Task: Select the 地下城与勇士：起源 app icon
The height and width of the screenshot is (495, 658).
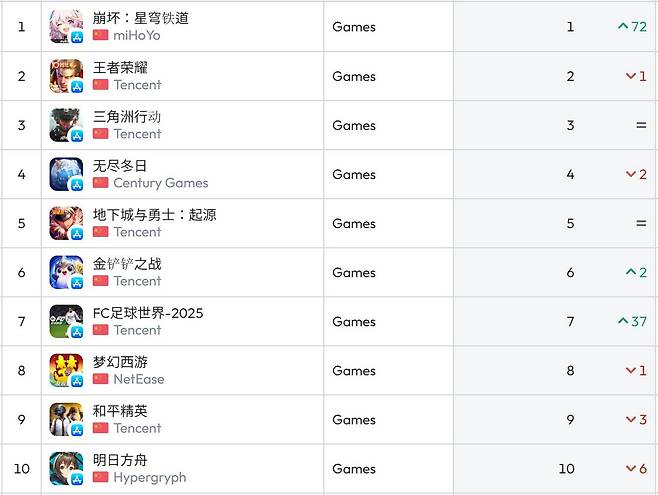Action: [x=66, y=223]
